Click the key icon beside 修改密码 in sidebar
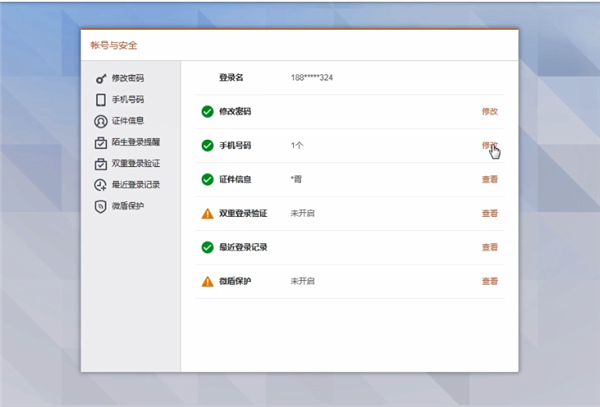The height and width of the screenshot is (407, 600). pyautogui.click(x=101, y=78)
